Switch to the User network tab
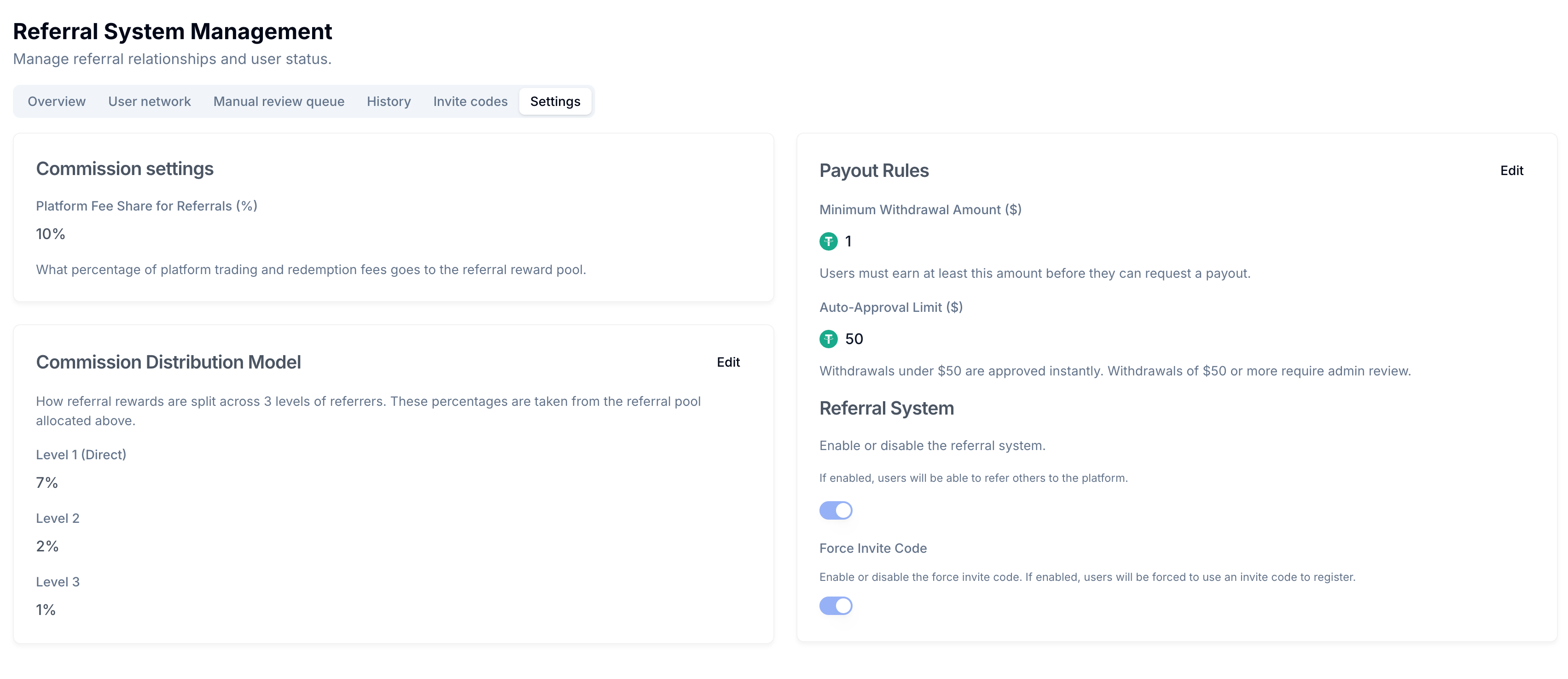This screenshot has height=679, width=1568. point(149,101)
